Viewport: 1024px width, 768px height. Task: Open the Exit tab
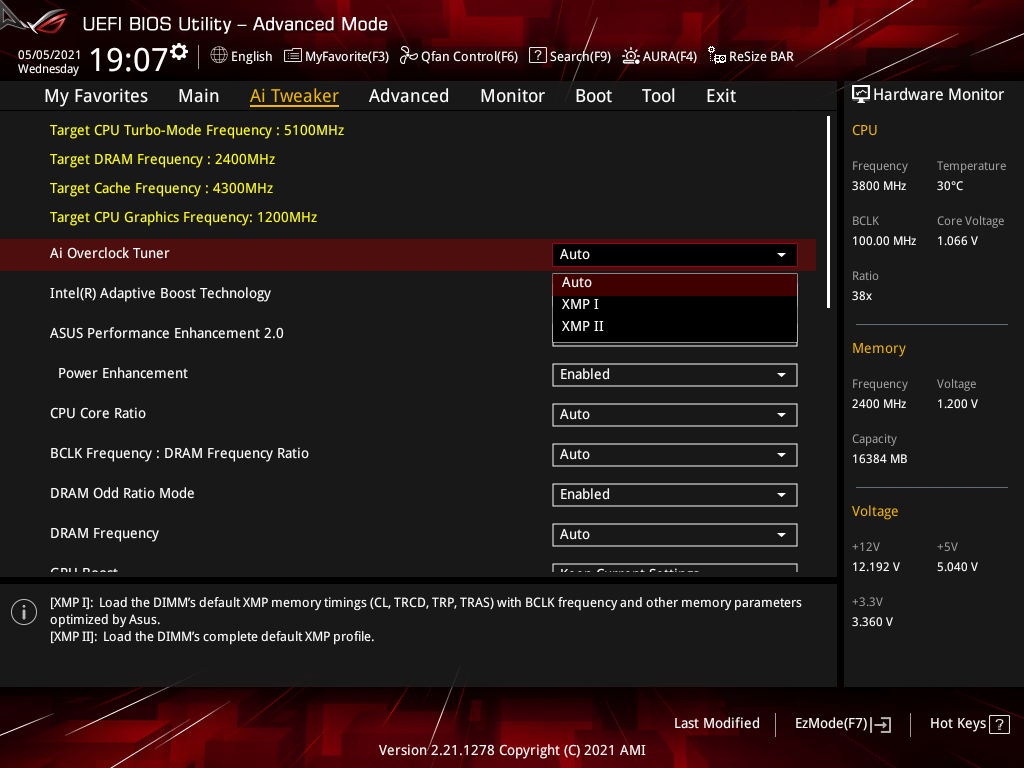[721, 96]
